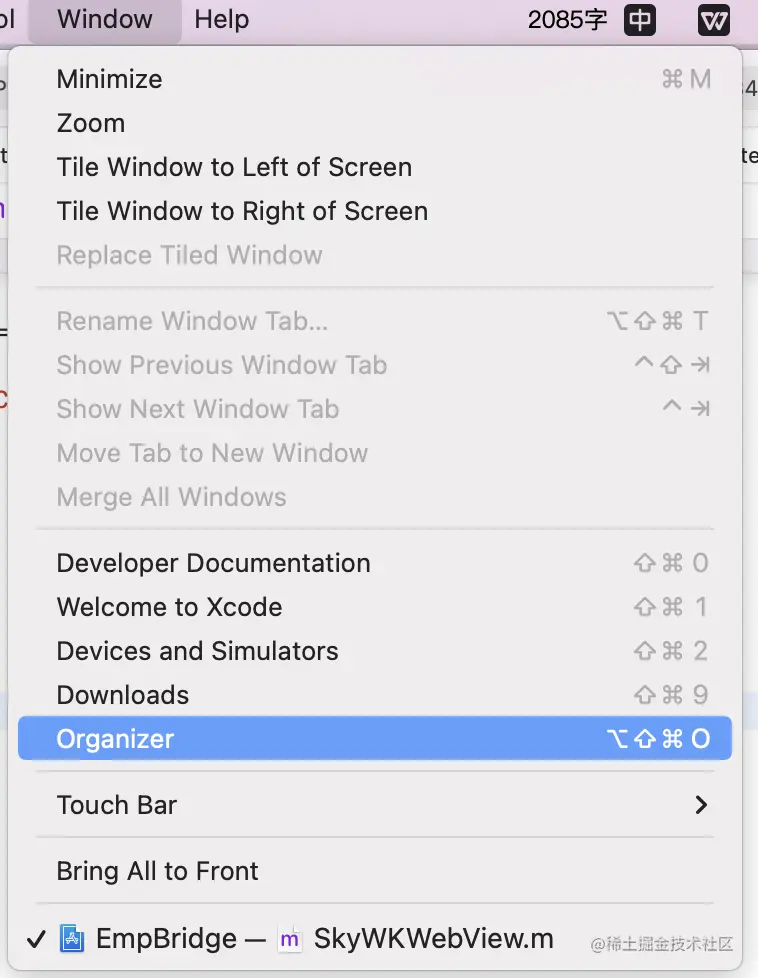The height and width of the screenshot is (978, 758).
Task: Show the Welcome to Xcode window
Action: coord(169,607)
